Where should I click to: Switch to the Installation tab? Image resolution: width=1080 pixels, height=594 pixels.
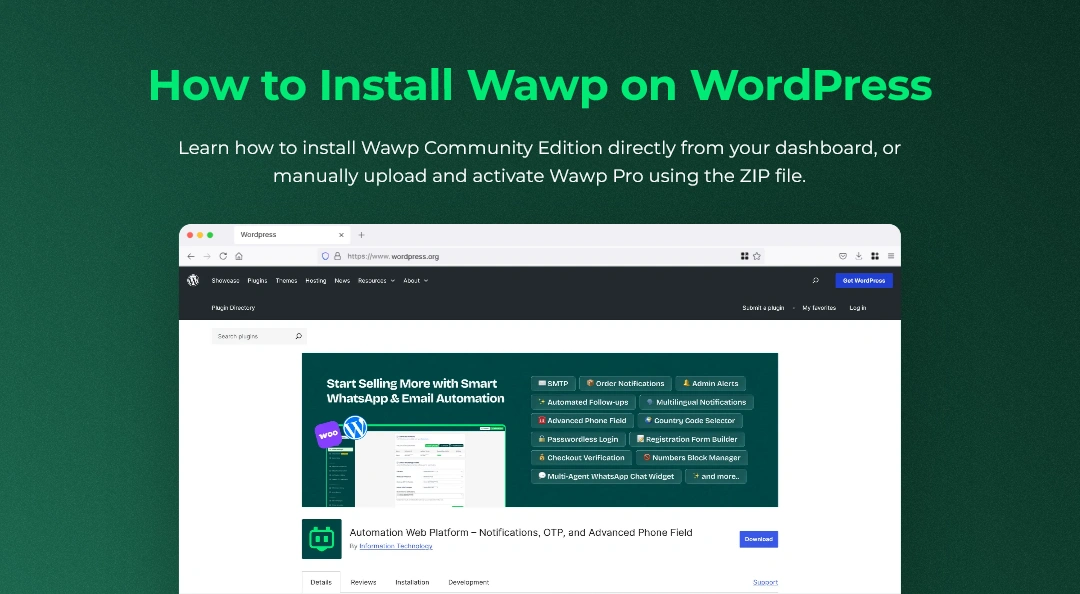tap(412, 582)
